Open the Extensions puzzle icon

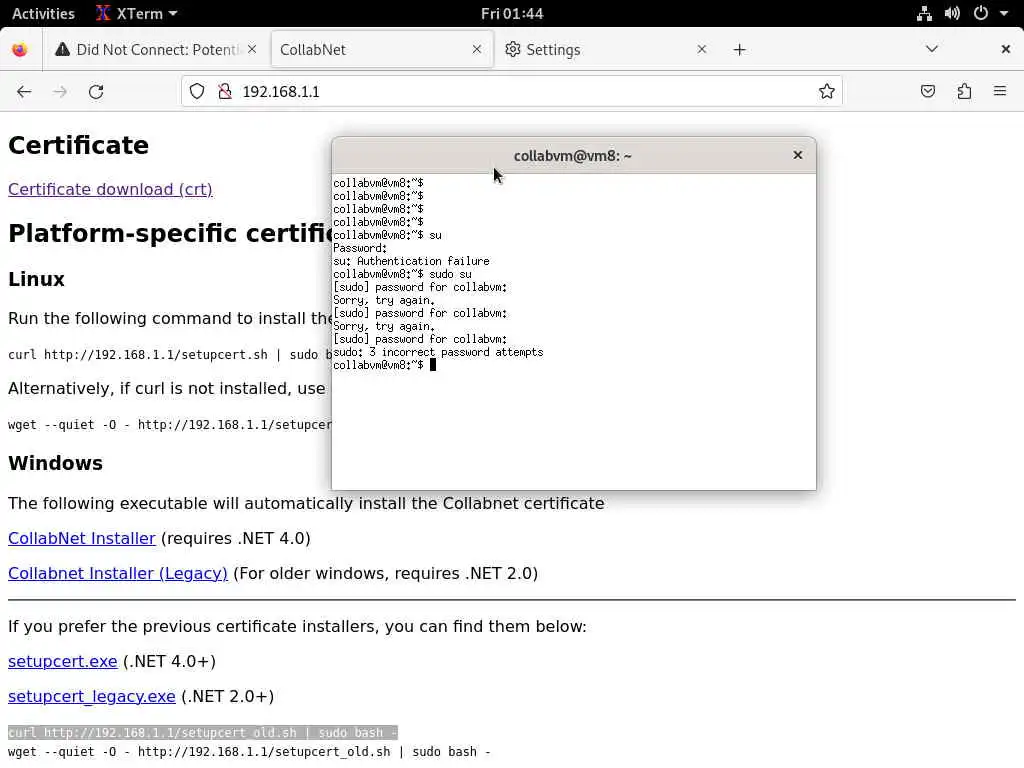(x=964, y=91)
